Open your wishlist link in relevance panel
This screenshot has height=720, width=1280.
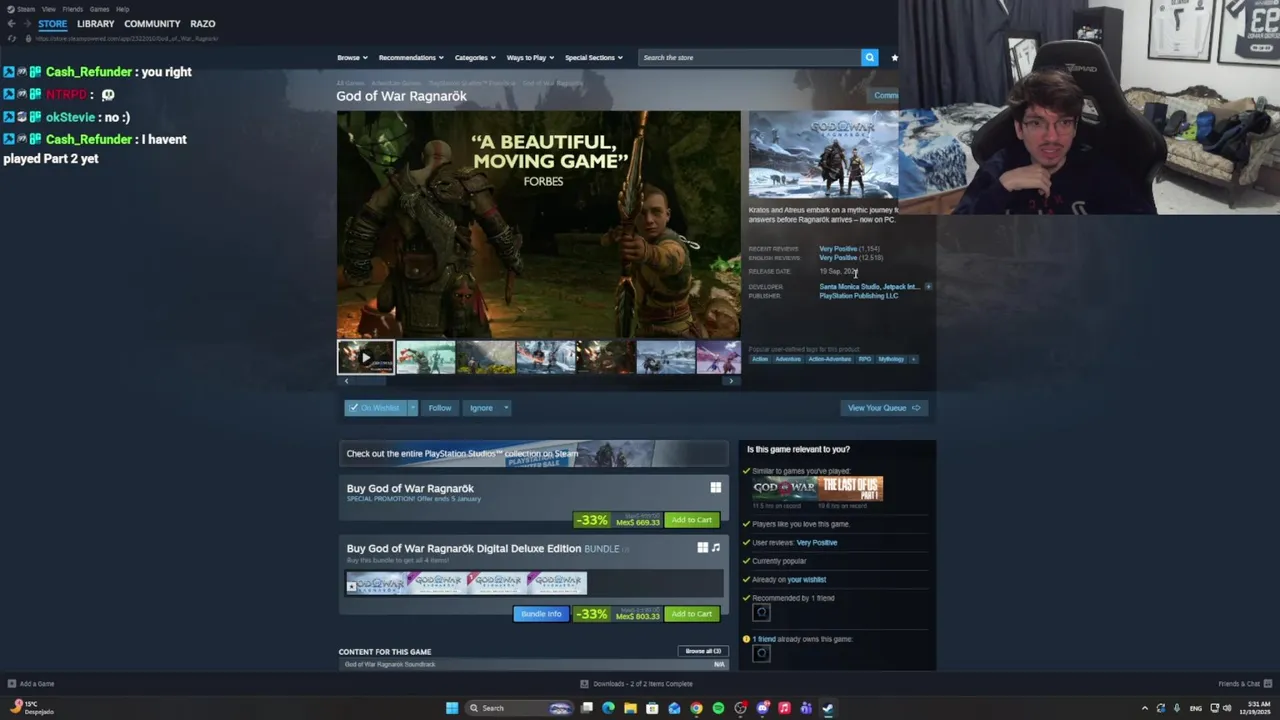click(806, 580)
